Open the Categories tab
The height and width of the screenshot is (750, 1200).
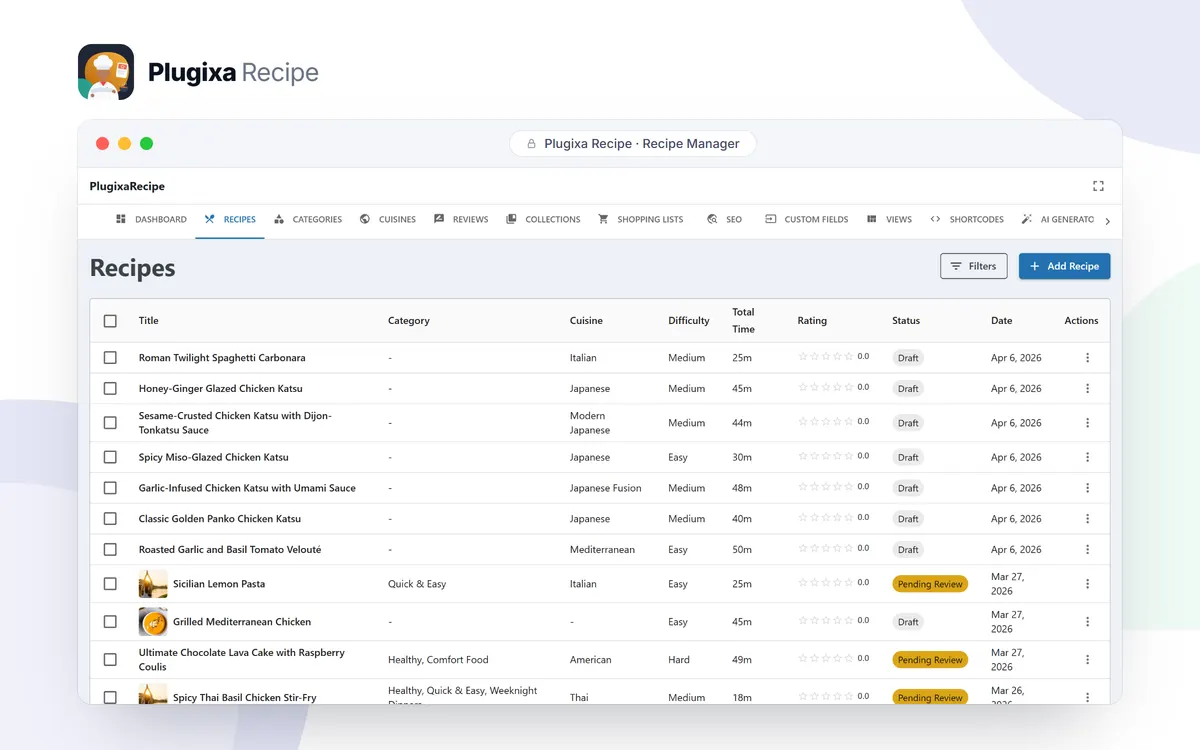[x=308, y=219]
